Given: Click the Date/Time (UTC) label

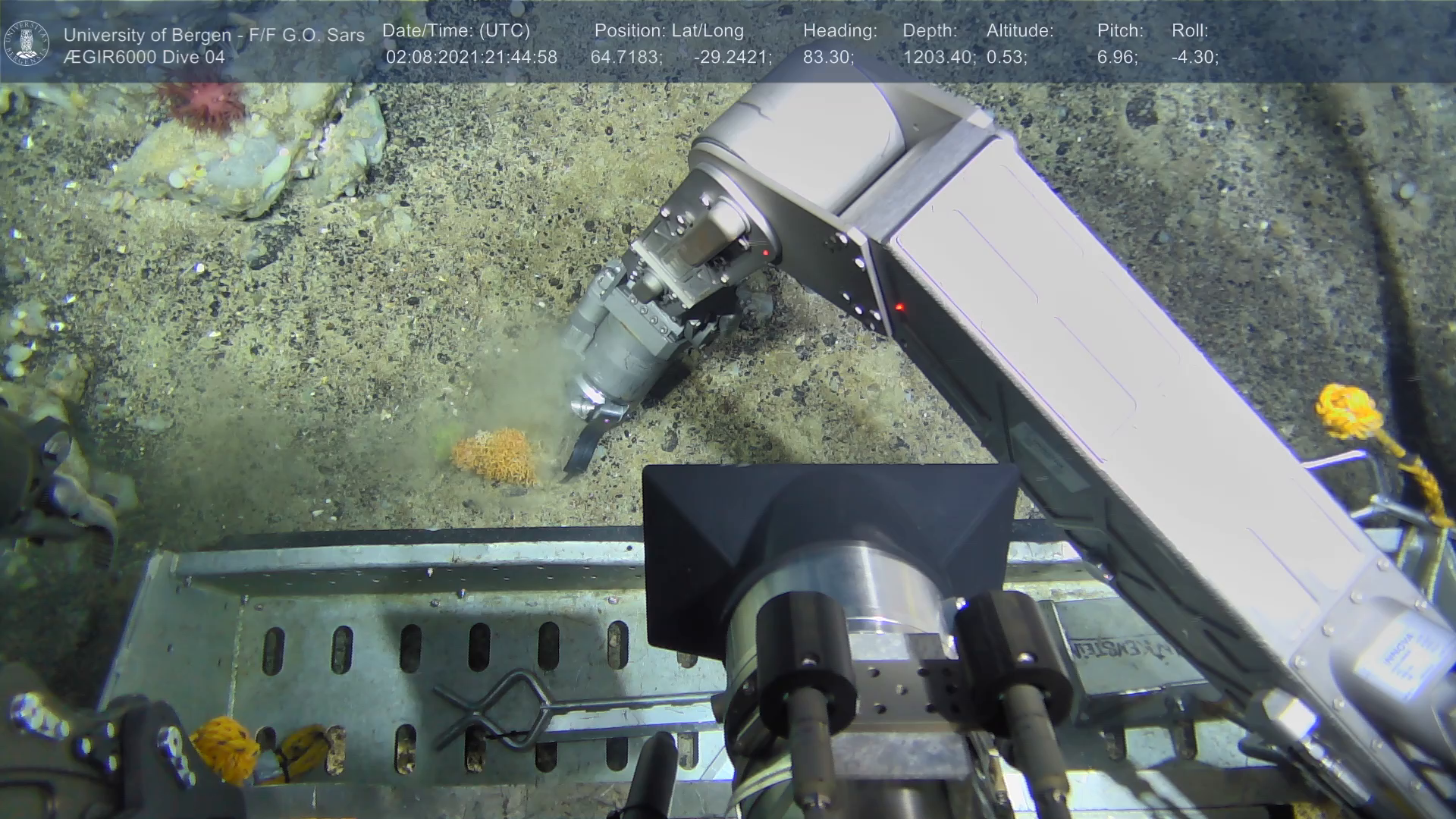Looking at the screenshot, I should (456, 30).
